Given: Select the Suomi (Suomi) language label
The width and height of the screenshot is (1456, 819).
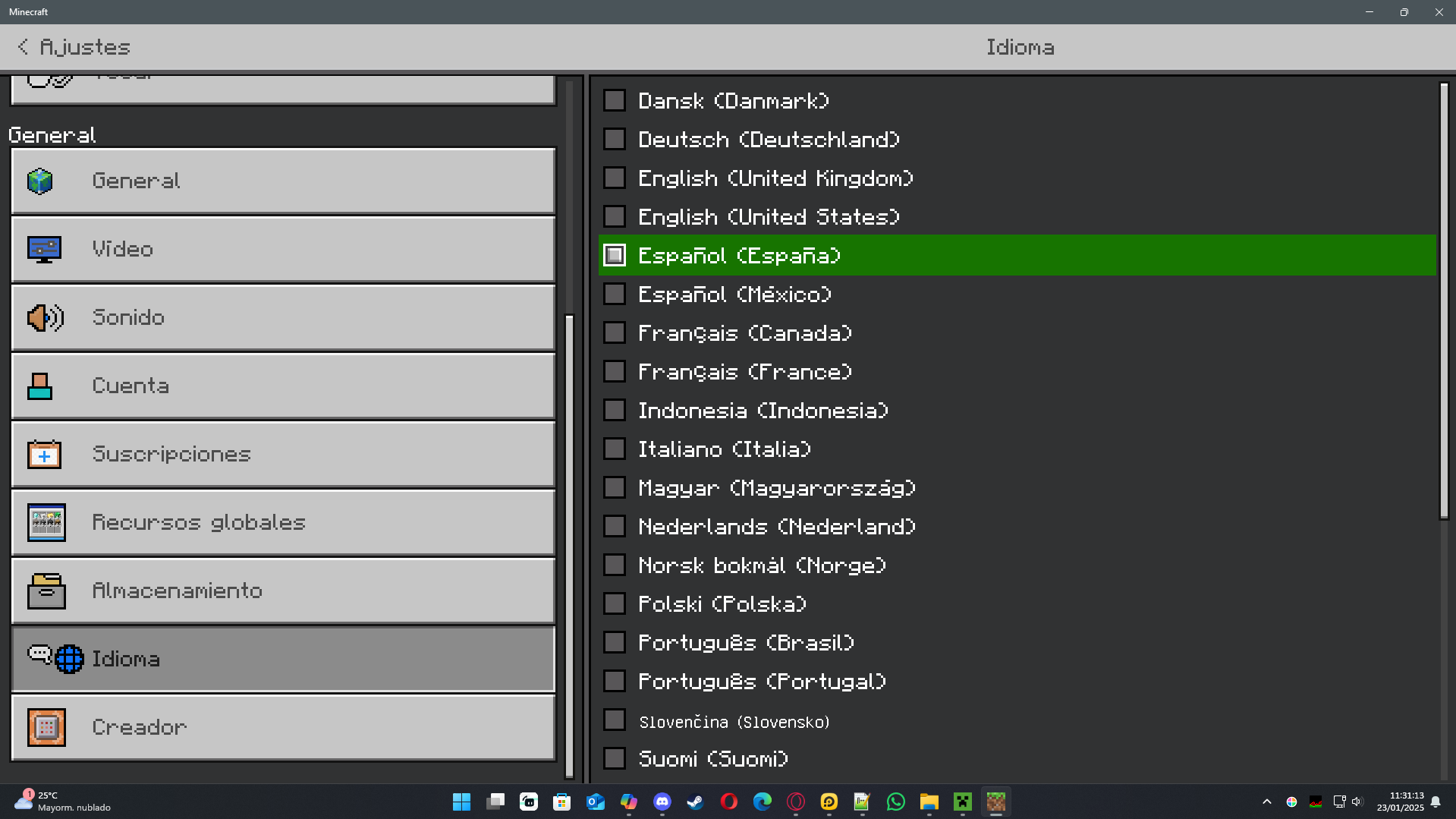Looking at the screenshot, I should click(714, 759).
